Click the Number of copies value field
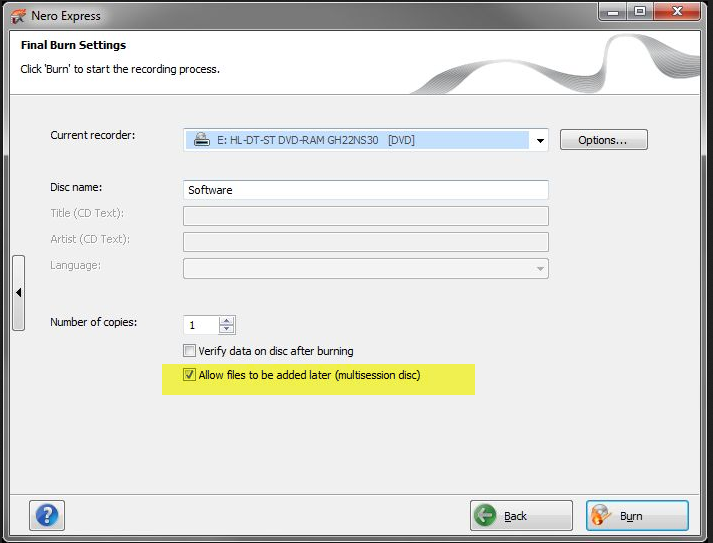The height and width of the screenshot is (543, 713). tap(201, 325)
